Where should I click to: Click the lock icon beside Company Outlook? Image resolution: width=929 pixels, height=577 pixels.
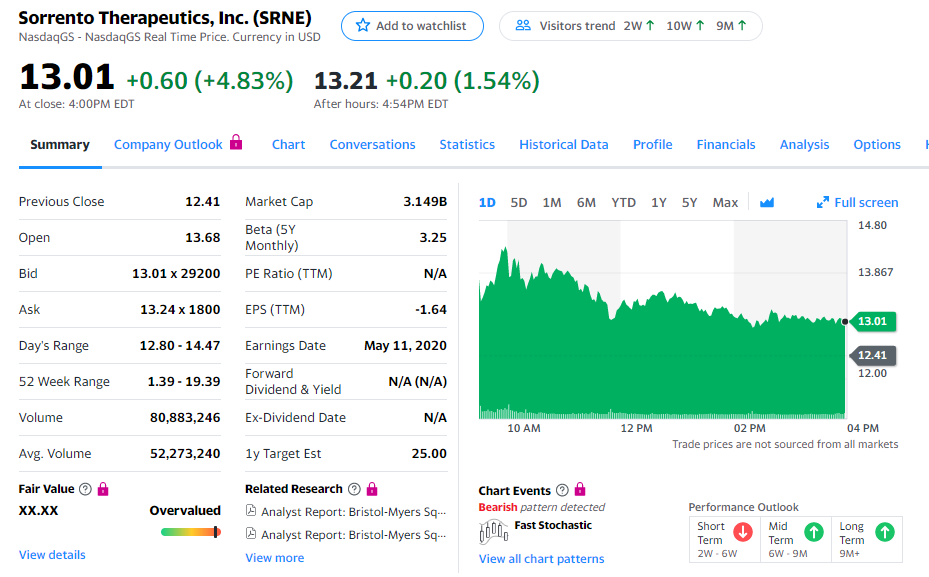click(236, 142)
